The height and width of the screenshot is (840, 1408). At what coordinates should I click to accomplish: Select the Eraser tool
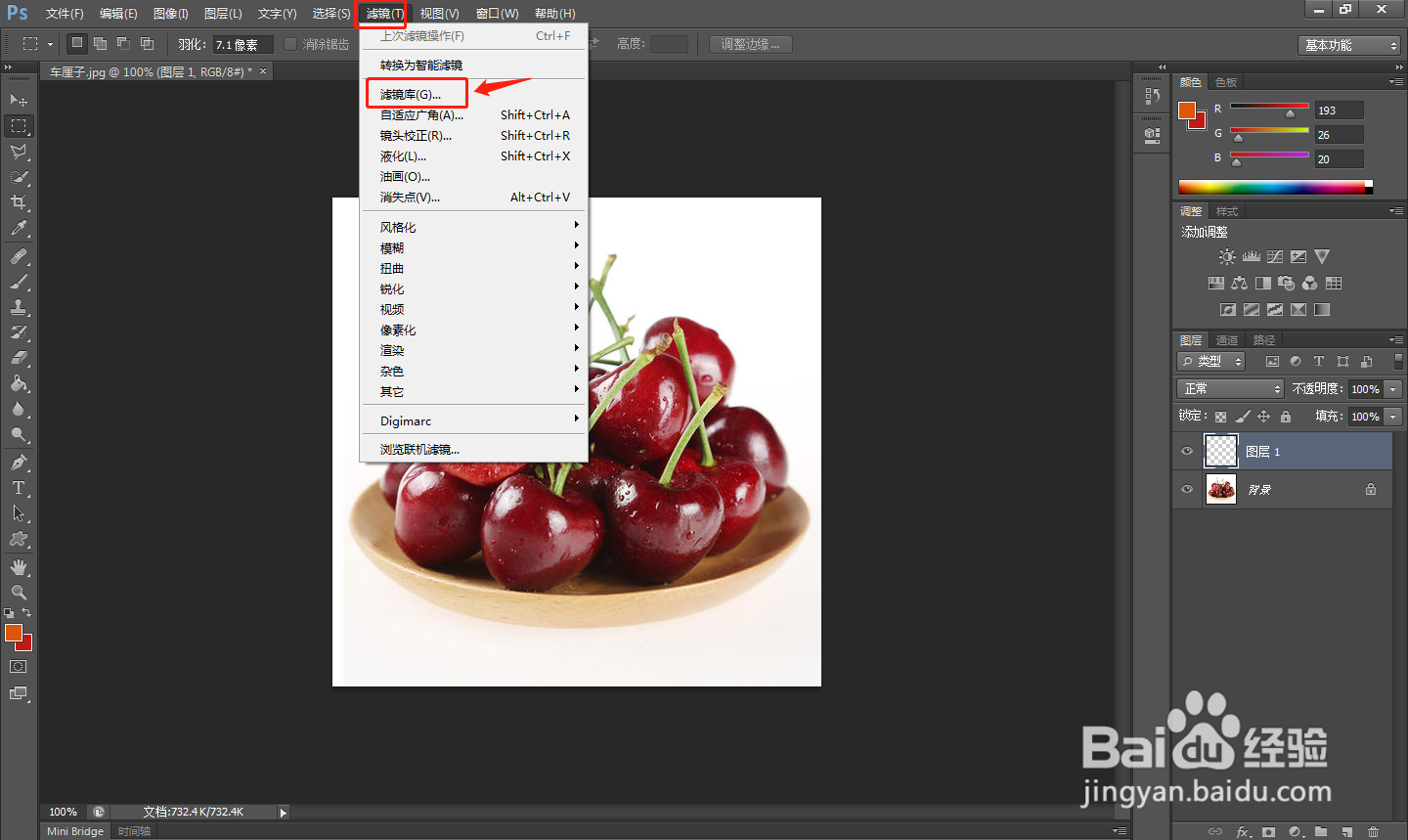(x=19, y=358)
